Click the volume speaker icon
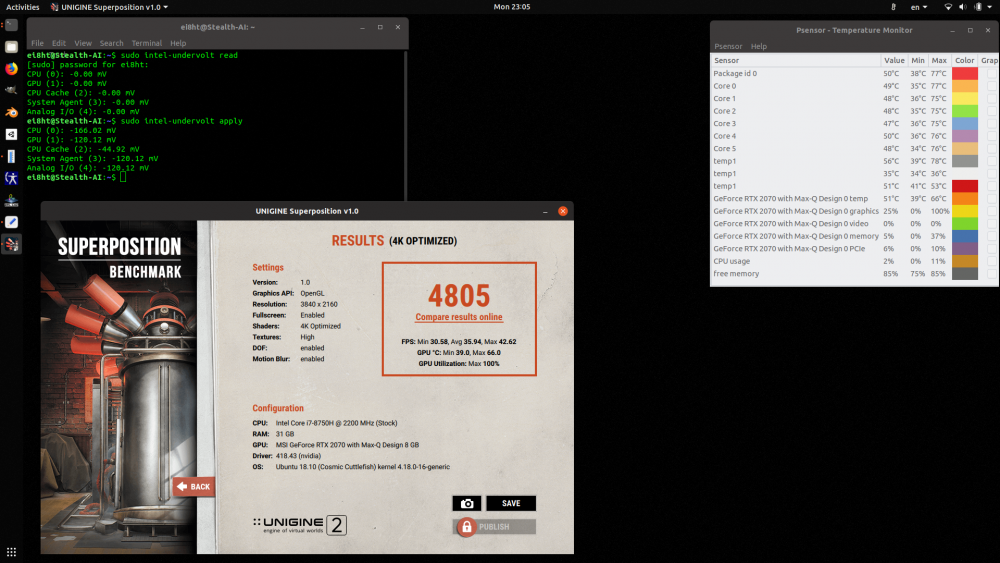 [963, 7]
